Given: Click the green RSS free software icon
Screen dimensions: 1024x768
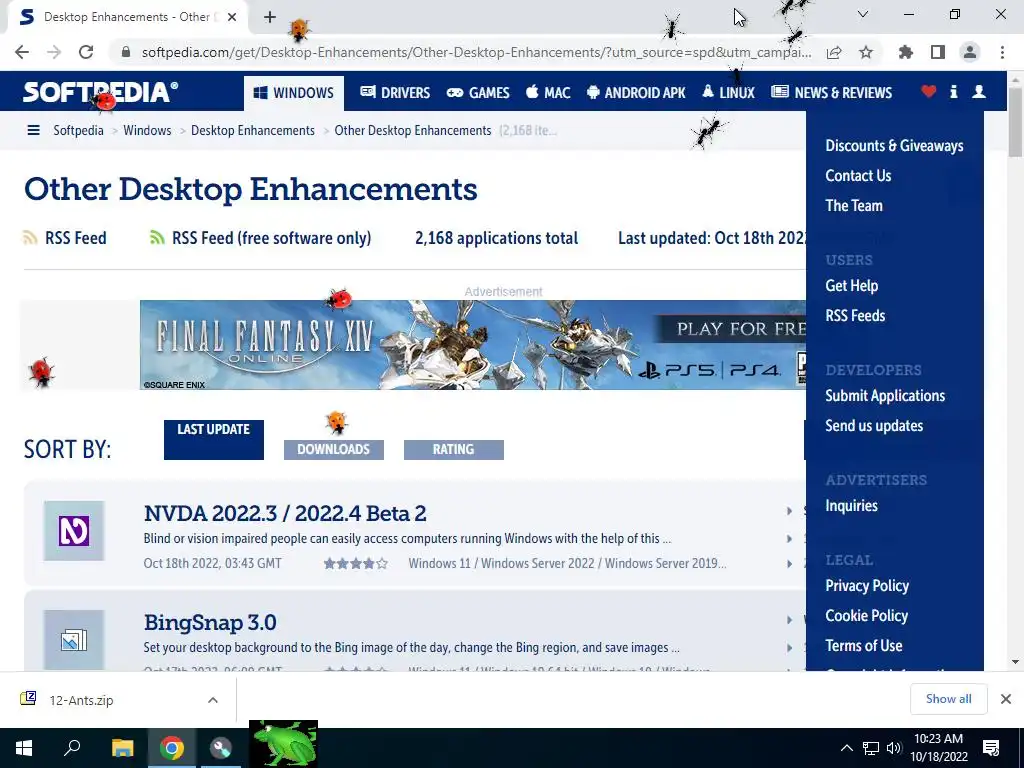Looking at the screenshot, I should point(157,238).
